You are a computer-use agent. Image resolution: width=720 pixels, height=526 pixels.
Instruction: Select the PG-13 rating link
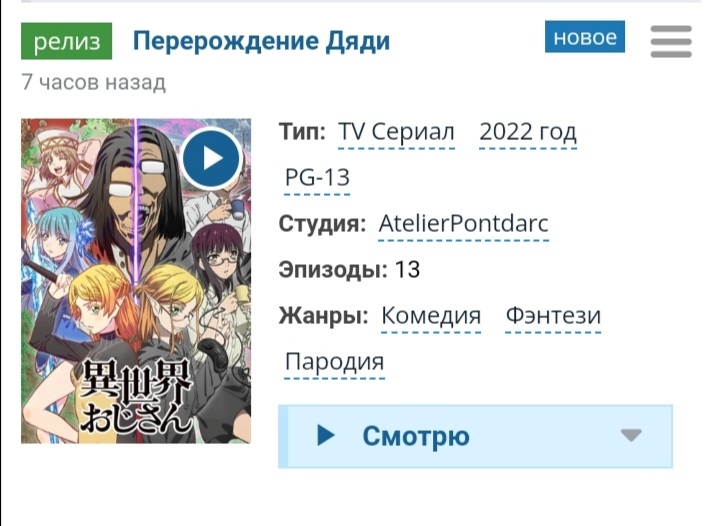point(317,178)
